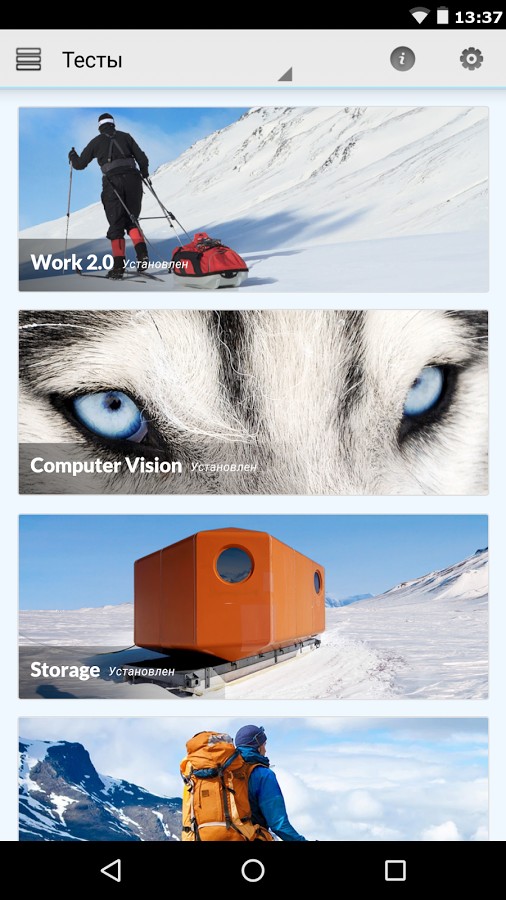The height and width of the screenshot is (900, 506).
Task: Open the Computer Vision test card
Action: coord(254,402)
